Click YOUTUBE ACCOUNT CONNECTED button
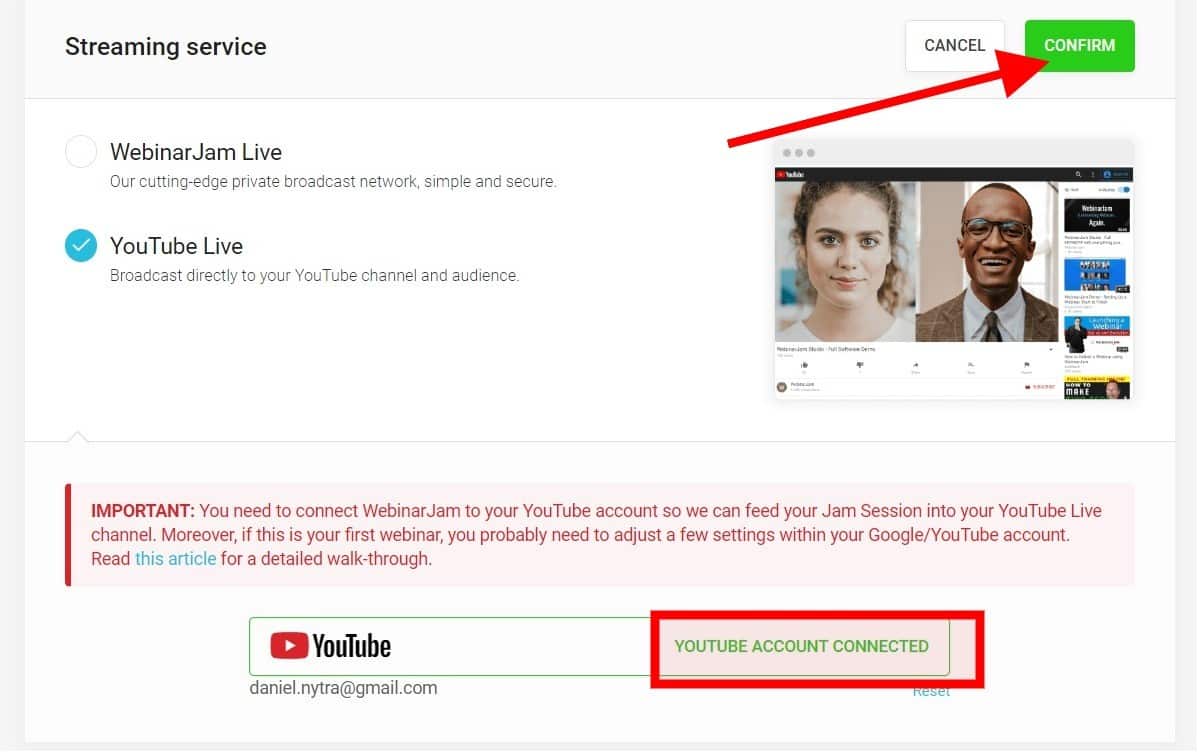This screenshot has height=752, width=1198. click(x=801, y=647)
